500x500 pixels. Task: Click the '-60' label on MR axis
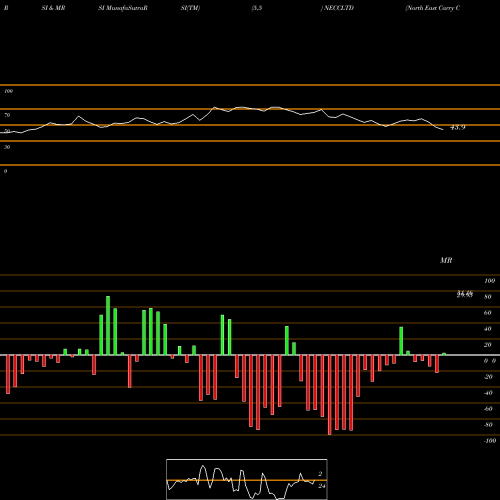[488, 409]
